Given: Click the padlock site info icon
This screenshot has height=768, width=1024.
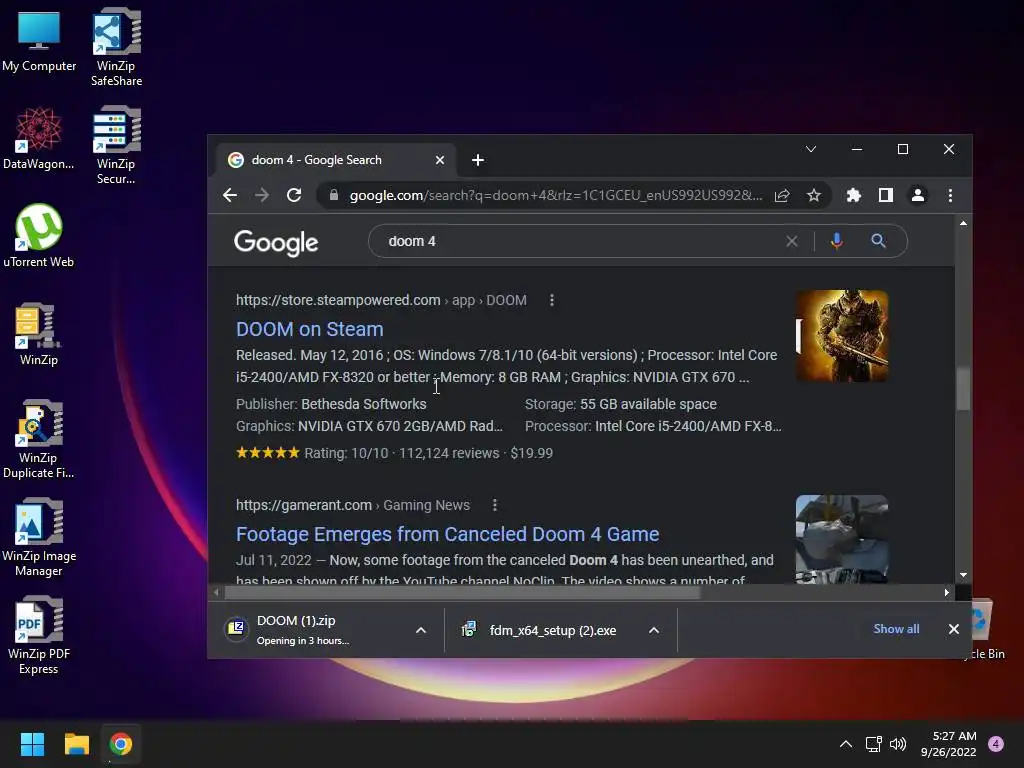Looking at the screenshot, I should tap(334, 195).
